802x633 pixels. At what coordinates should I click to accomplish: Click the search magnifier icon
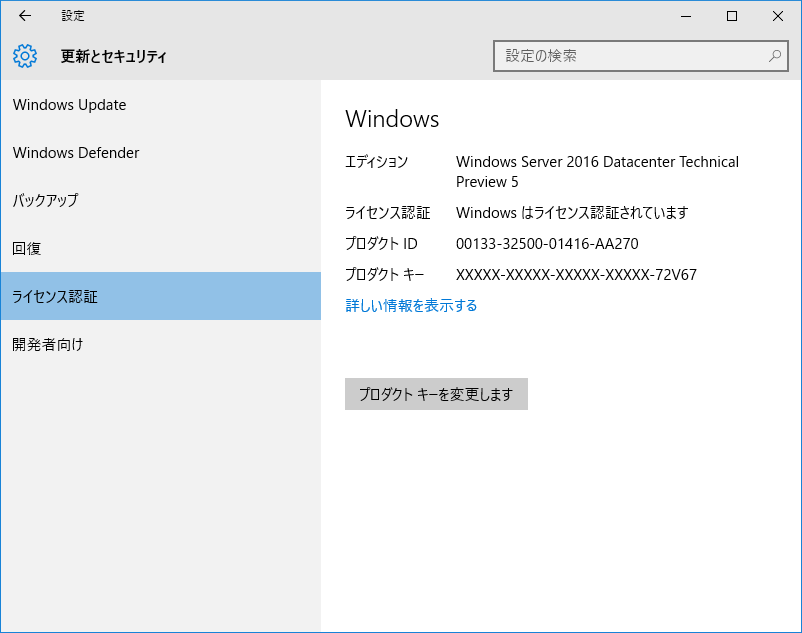point(775,56)
